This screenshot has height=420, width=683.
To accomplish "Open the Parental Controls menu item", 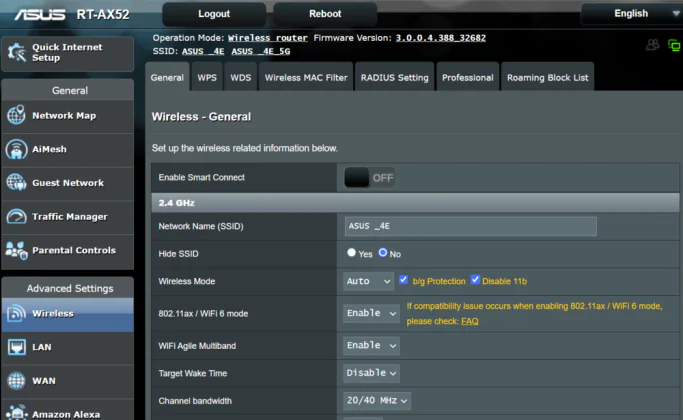I will 68,251.
